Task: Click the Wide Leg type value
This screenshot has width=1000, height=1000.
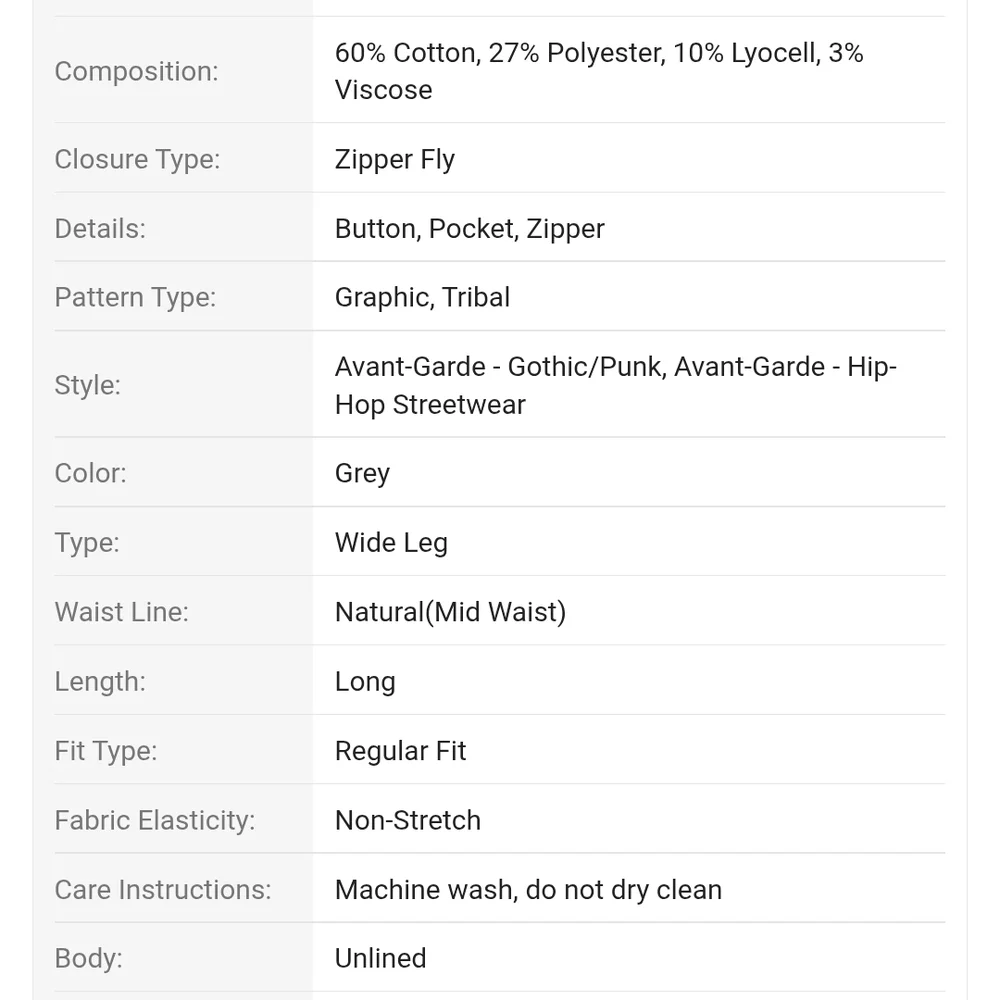Action: 391,543
